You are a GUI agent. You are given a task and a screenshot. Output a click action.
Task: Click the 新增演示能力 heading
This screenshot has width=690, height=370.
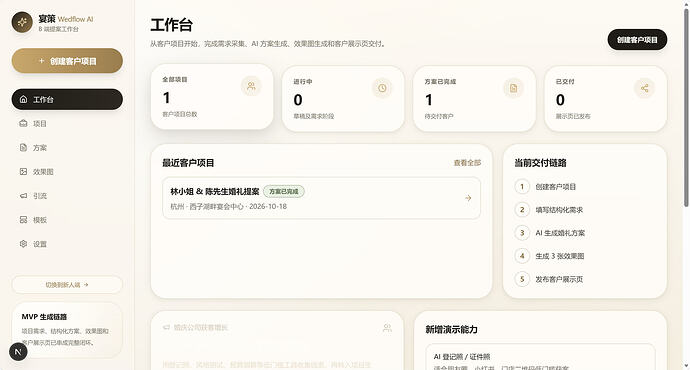pos(451,330)
